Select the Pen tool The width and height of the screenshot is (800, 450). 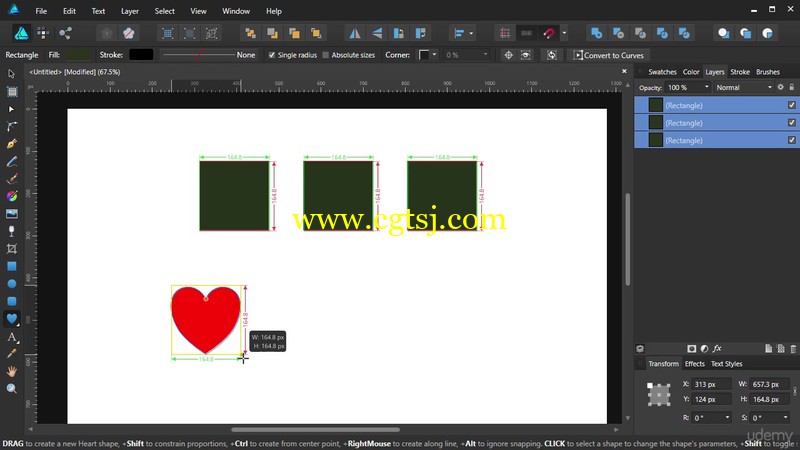11,144
